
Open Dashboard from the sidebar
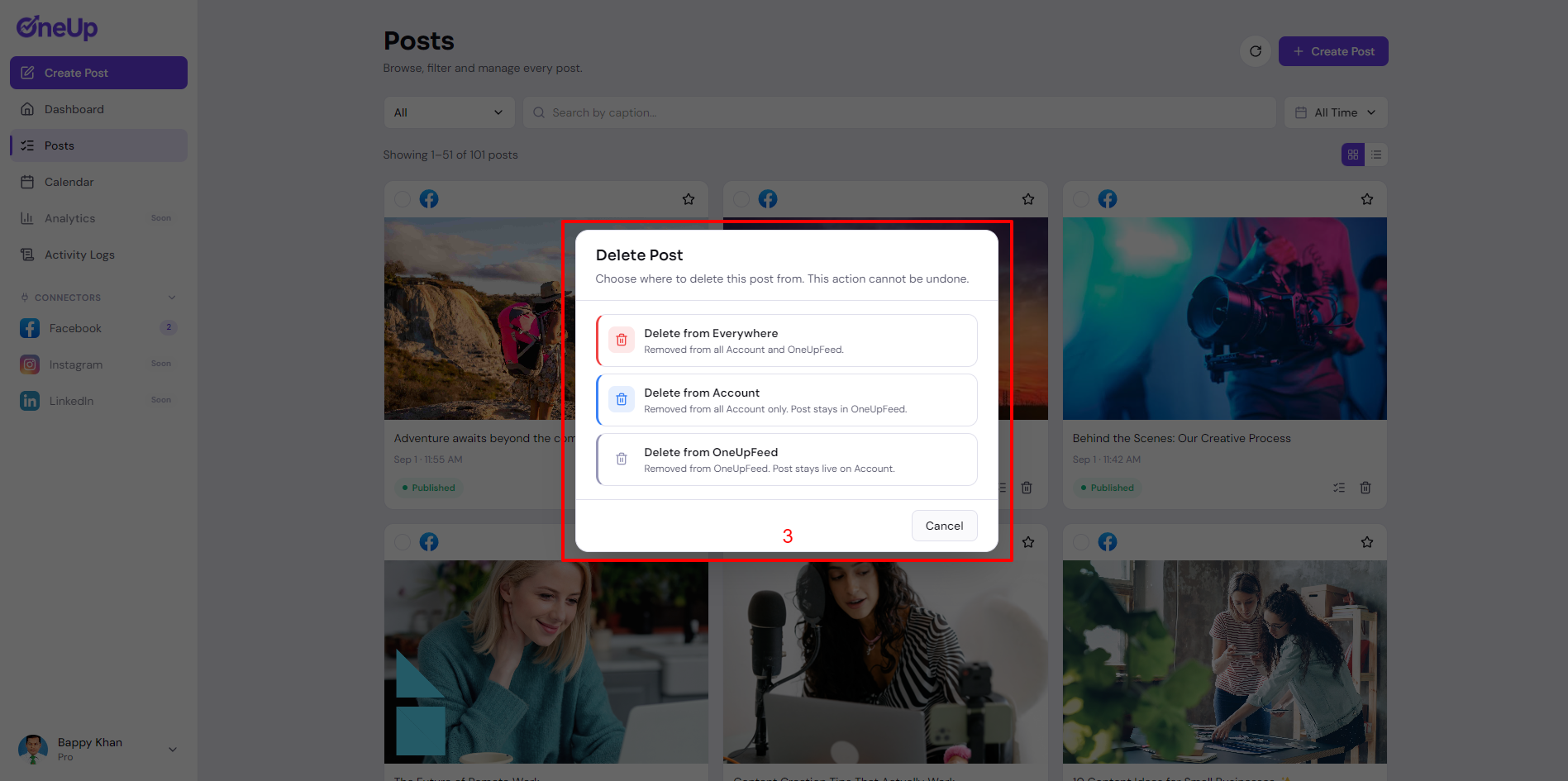pyautogui.click(x=98, y=109)
